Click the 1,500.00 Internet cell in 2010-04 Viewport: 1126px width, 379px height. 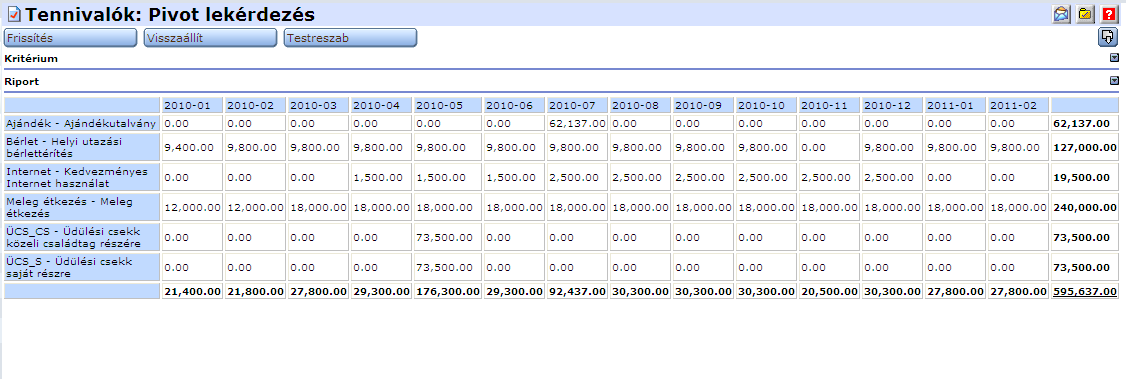(381, 177)
